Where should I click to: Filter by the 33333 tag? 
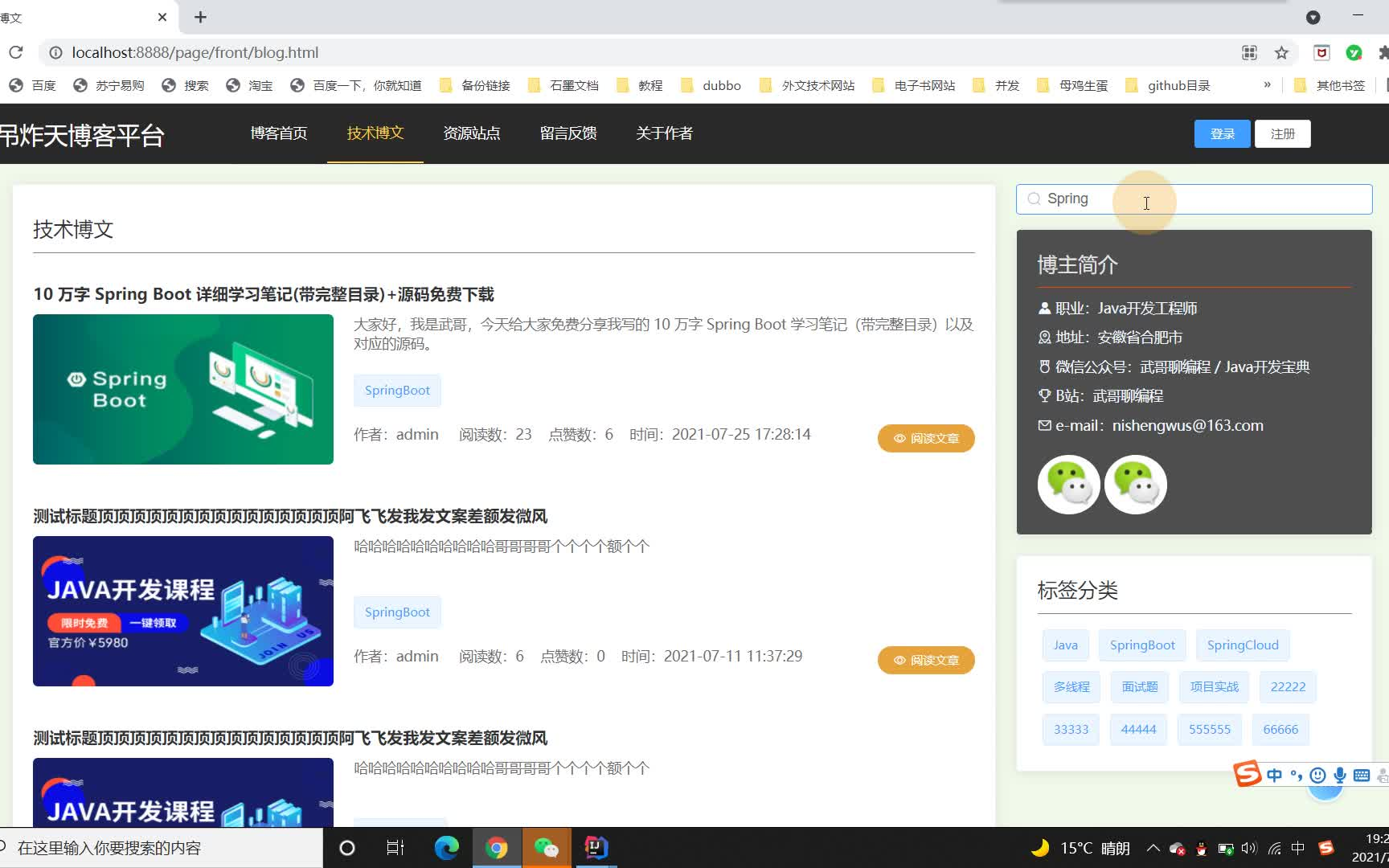pyautogui.click(x=1071, y=730)
